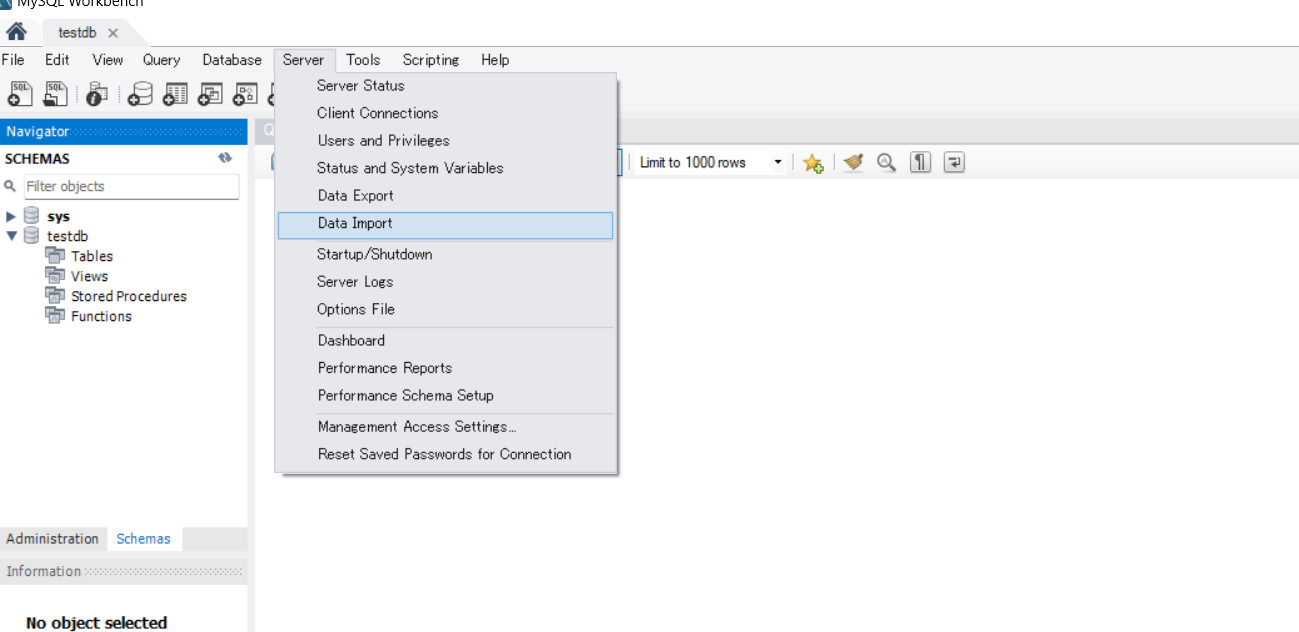Create a new schema toolbar icon
The image size is (1299, 632).
pos(141,94)
